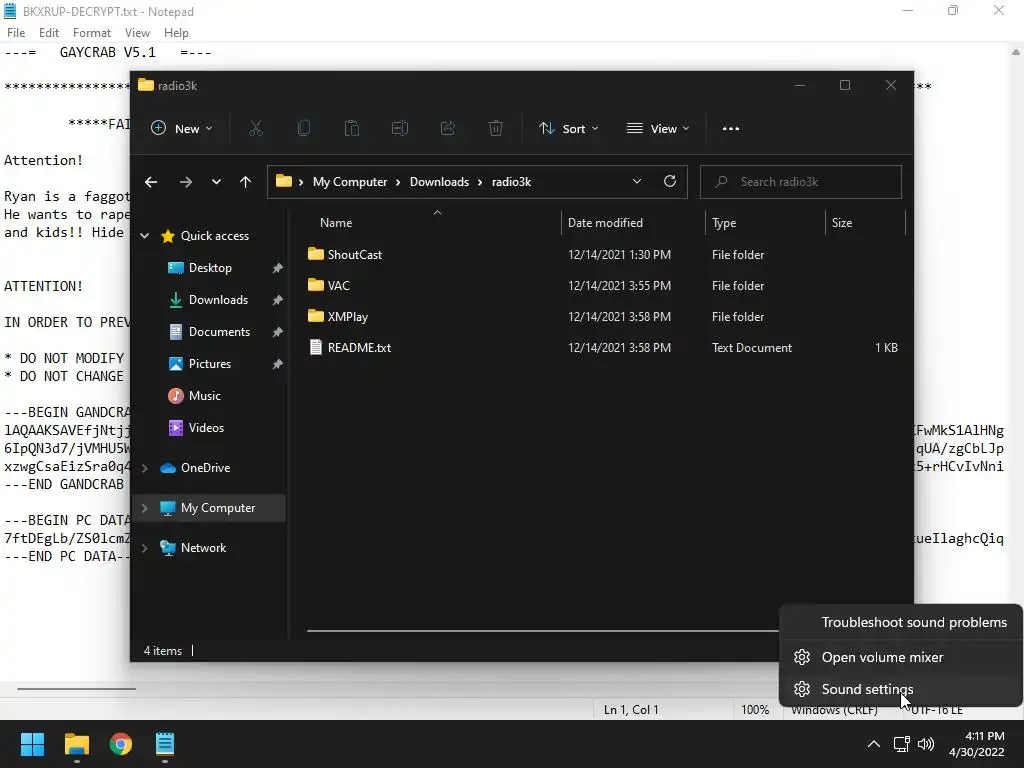Unpin Desktop using its pin icon
The image size is (1024, 768).
[x=277, y=268]
